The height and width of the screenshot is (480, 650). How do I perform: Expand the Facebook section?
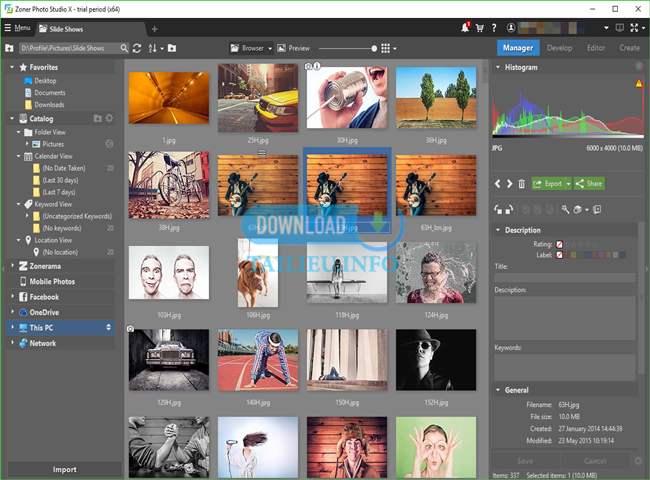(x=12, y=297)
